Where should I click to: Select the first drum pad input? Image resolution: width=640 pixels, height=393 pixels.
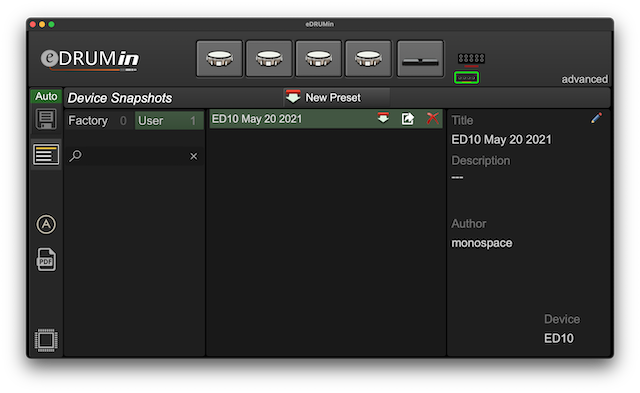[220, 58]
